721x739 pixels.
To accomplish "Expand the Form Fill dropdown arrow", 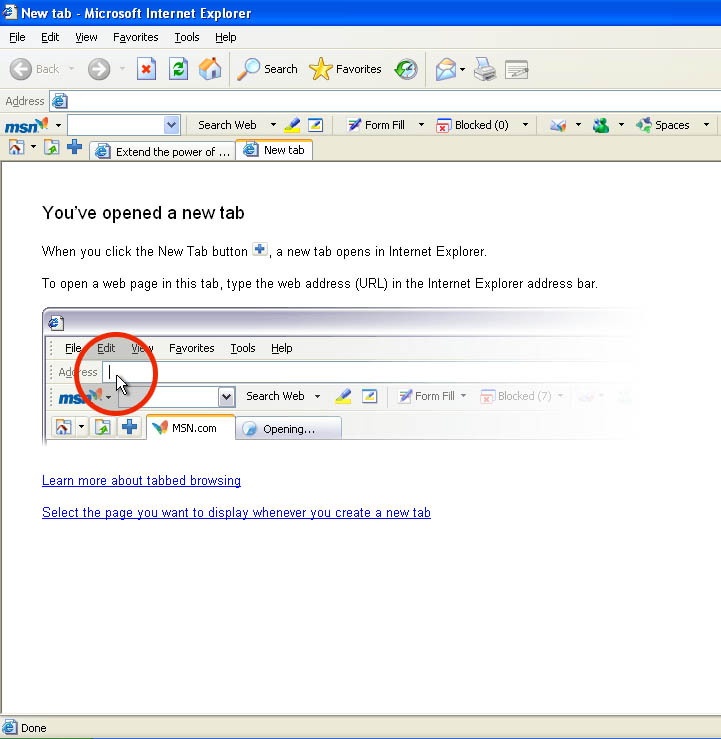I will click(421, 125).
